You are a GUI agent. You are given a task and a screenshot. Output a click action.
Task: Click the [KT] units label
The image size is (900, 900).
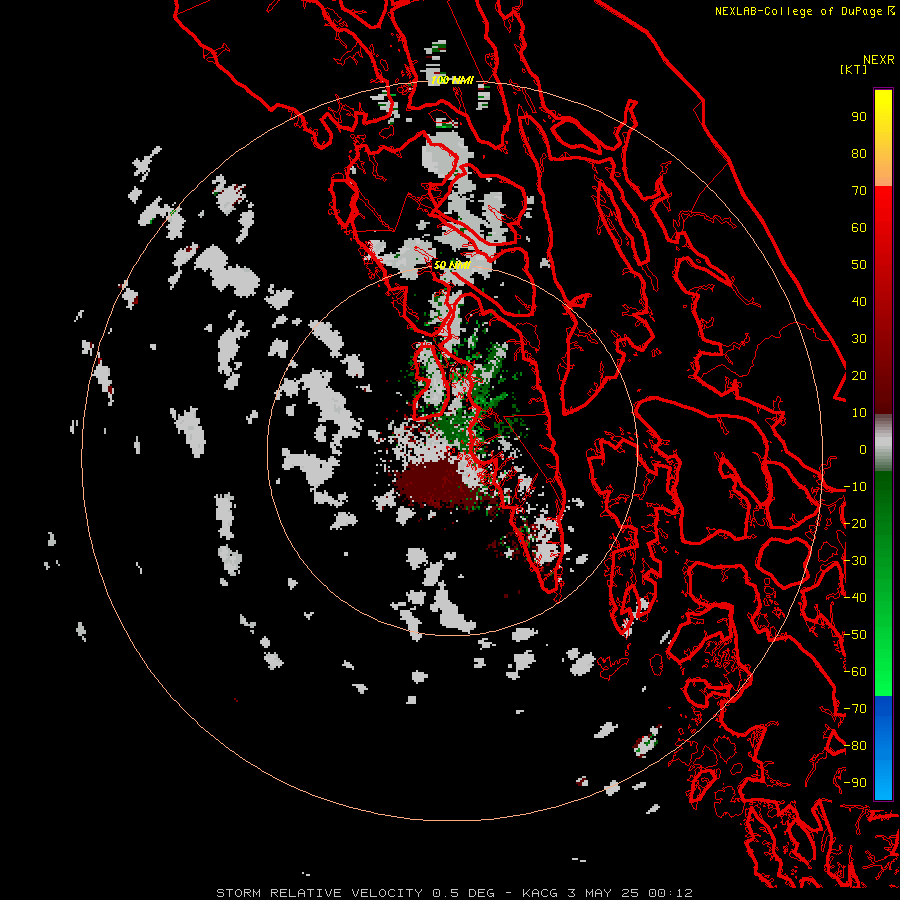[x=853, y=69]
